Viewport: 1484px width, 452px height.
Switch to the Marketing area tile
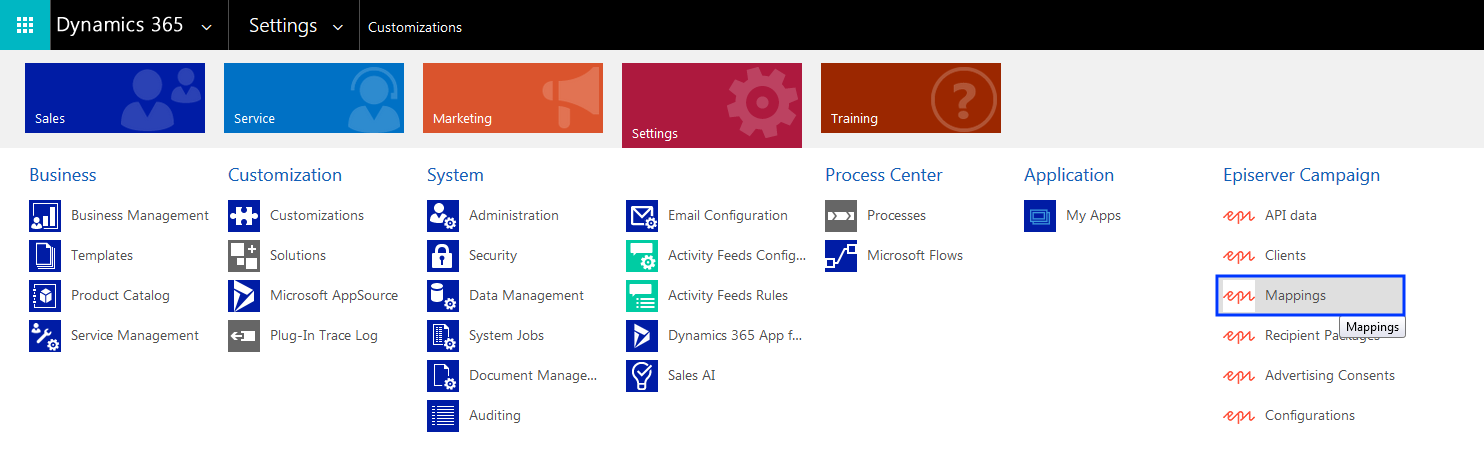pos(513,98)
